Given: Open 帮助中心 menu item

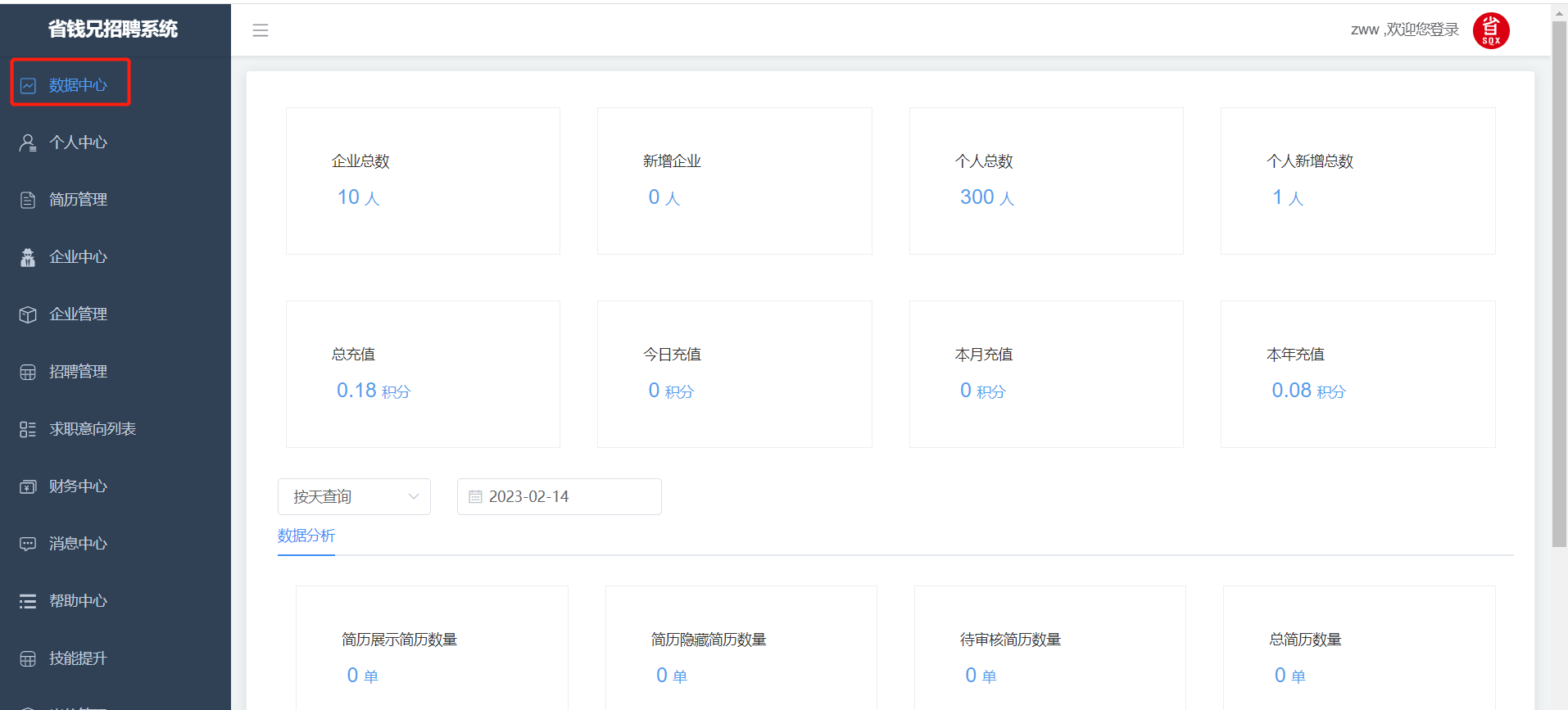Looking at the screenshot, I should click(78, 601).
